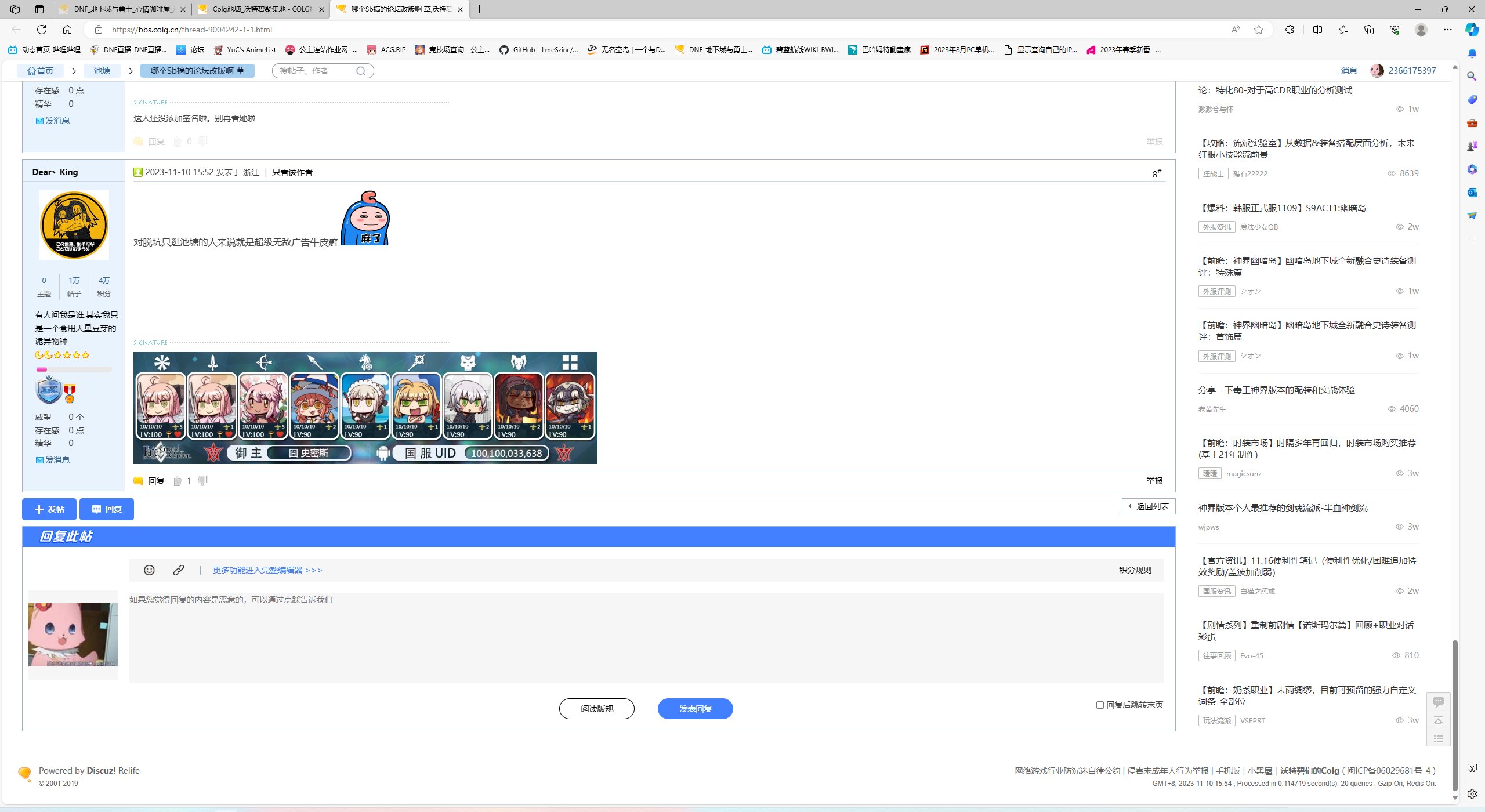1485x812 pixels.
Task: Click the 小黑屋 footer link
Action: tap(1260, 771)
